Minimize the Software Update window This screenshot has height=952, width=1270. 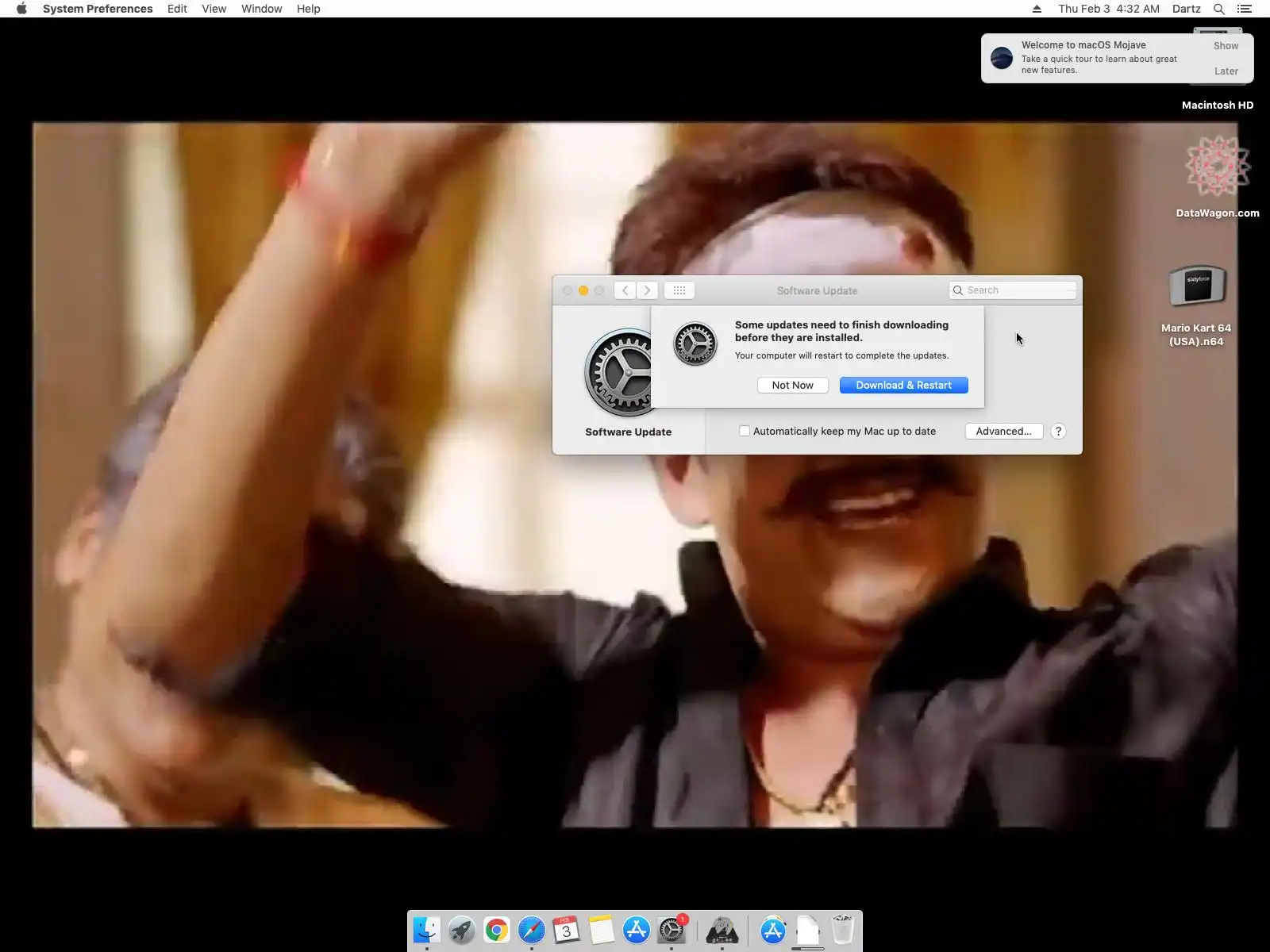(583, 290)
